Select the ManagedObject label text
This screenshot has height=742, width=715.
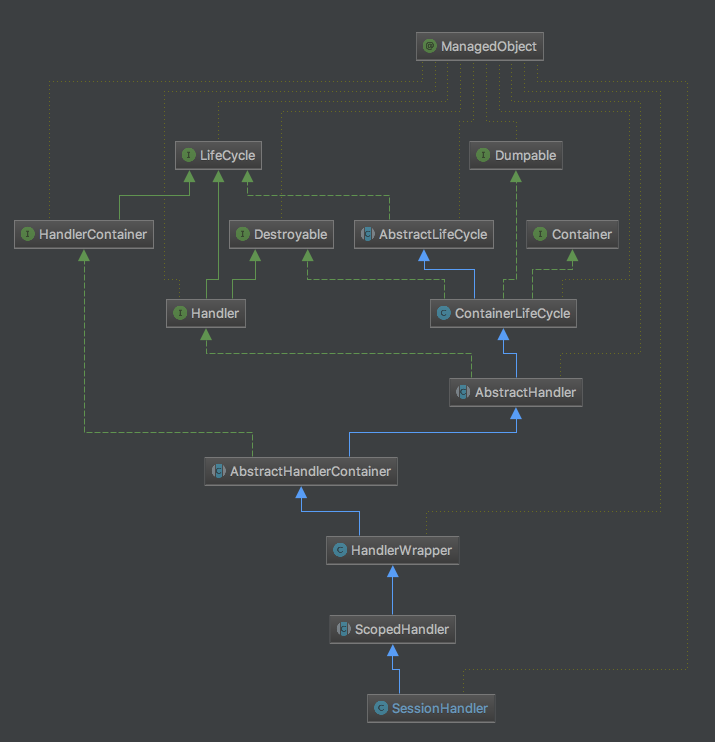coord(488,46)
